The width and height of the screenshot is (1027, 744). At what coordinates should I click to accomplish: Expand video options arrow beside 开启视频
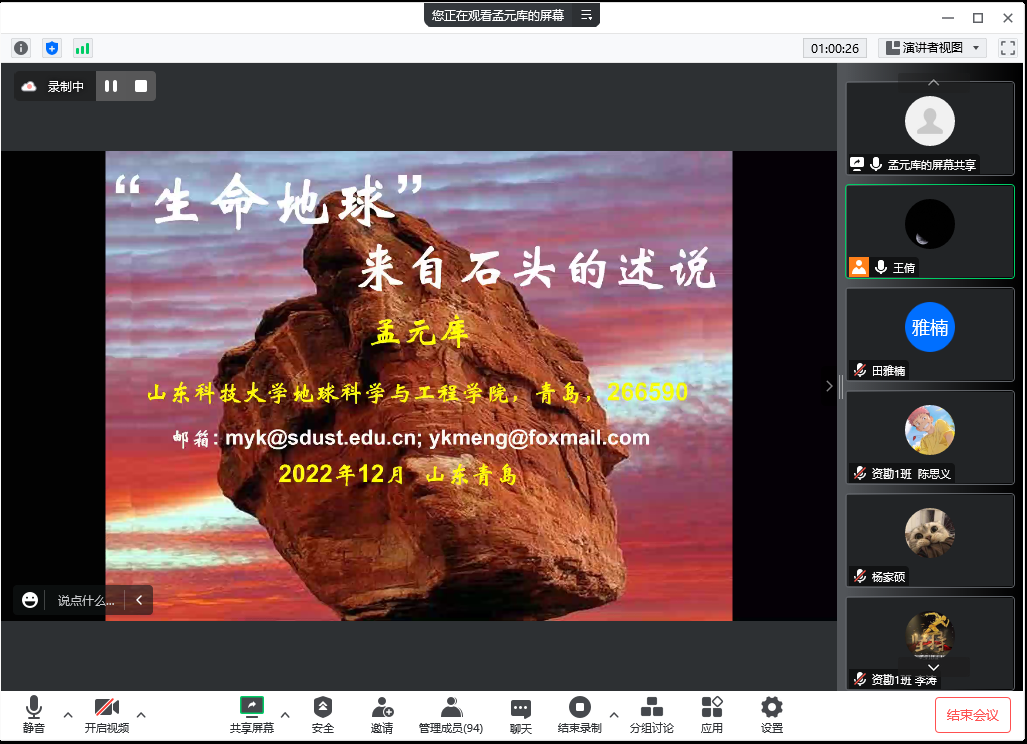[141, 714]
